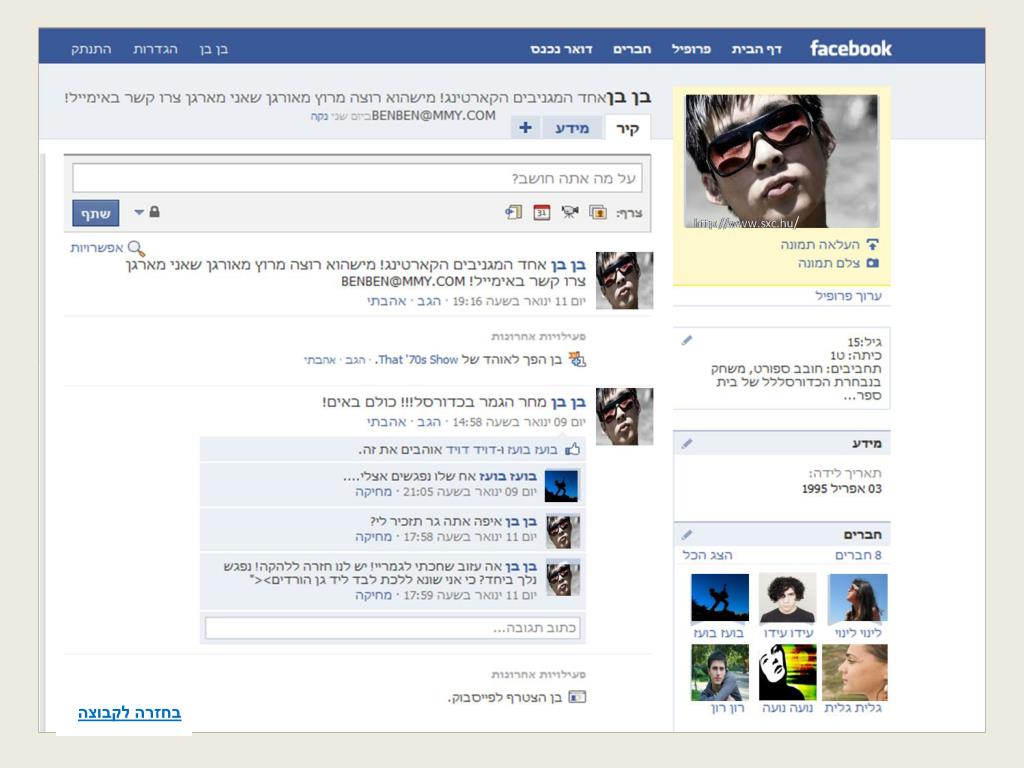Click the fan activity icon near That '70s Show
Image resolution: width=1024 pixels, height=768 pixels.
tap(577, 359)
